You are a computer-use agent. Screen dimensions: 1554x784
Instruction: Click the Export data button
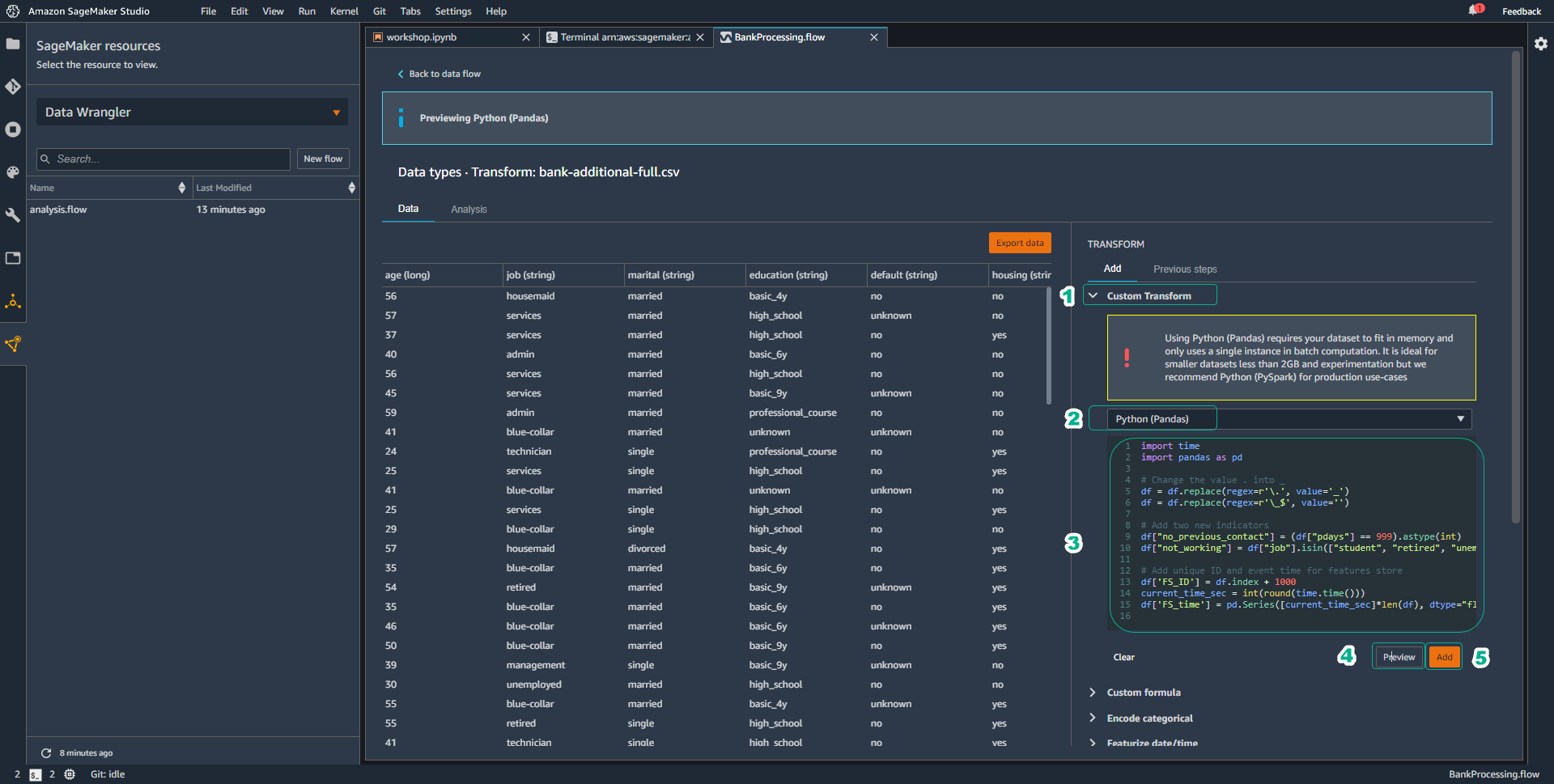[x=1020, y=243]
